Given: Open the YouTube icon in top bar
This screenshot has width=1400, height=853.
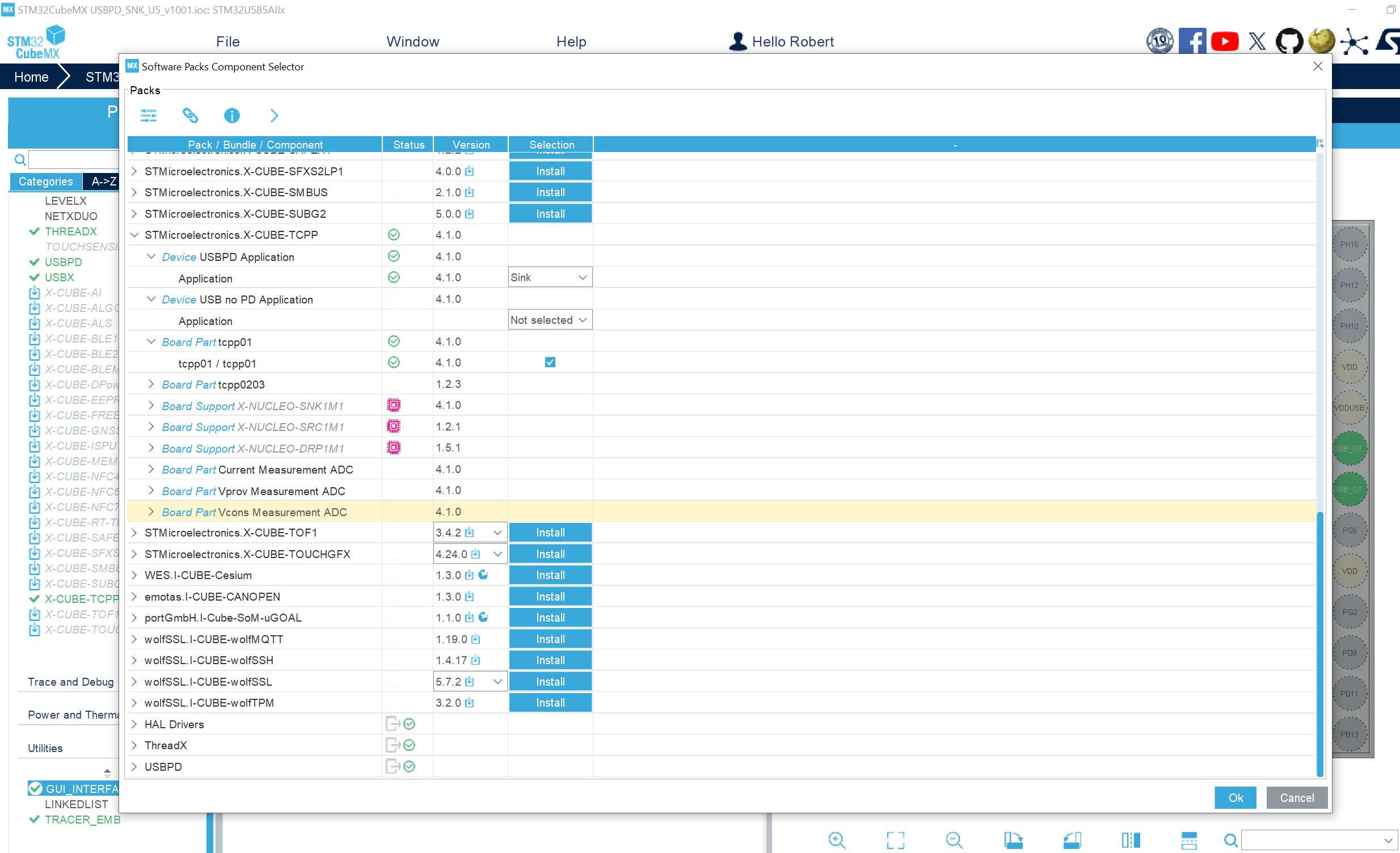Looking at the screenshot, I should tap(1224, 41).
